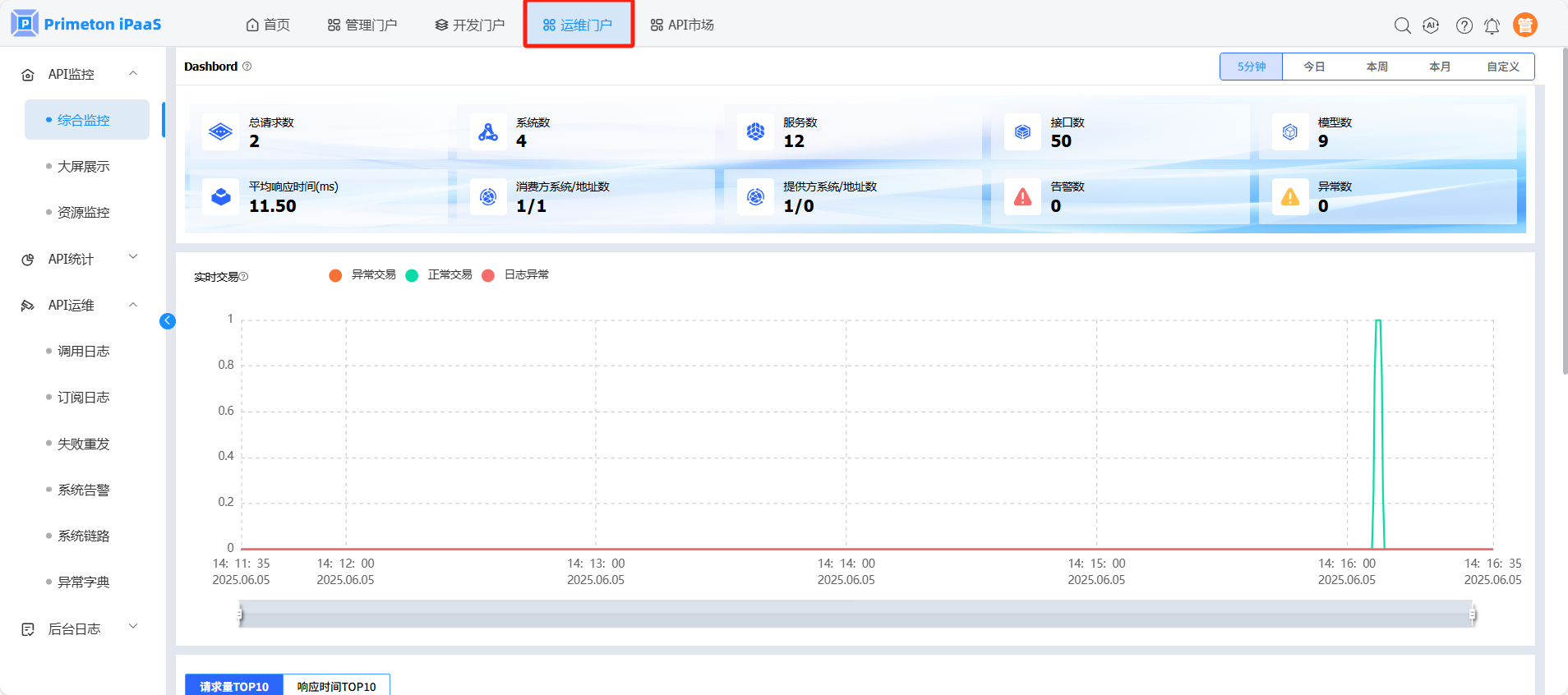Toggle 异常交易 legend series
Image resolution: width=1568 pixels, height=695 pixels.
pyautogui.click(x=362, y=275)
